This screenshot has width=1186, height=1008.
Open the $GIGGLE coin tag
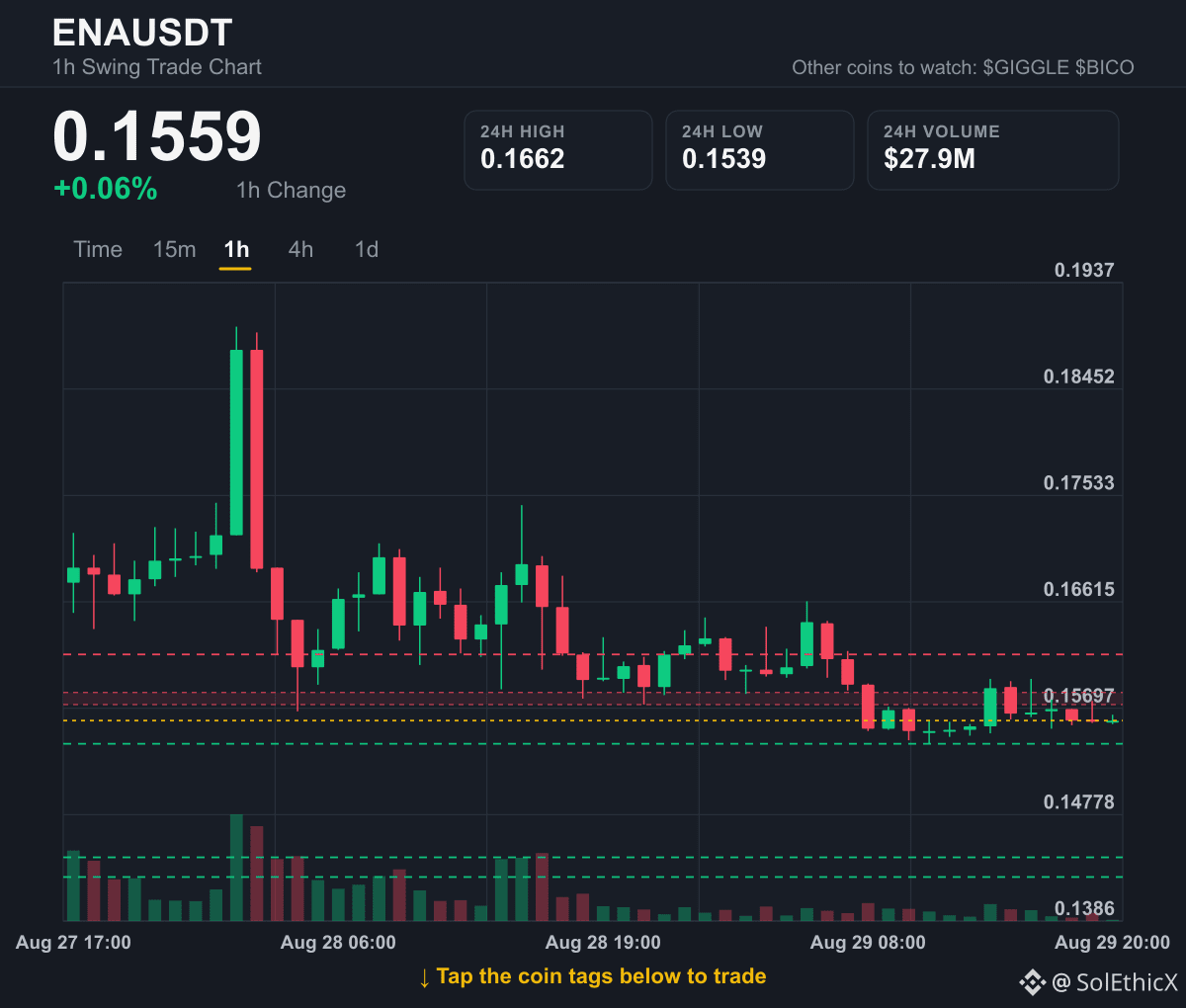1026,67
